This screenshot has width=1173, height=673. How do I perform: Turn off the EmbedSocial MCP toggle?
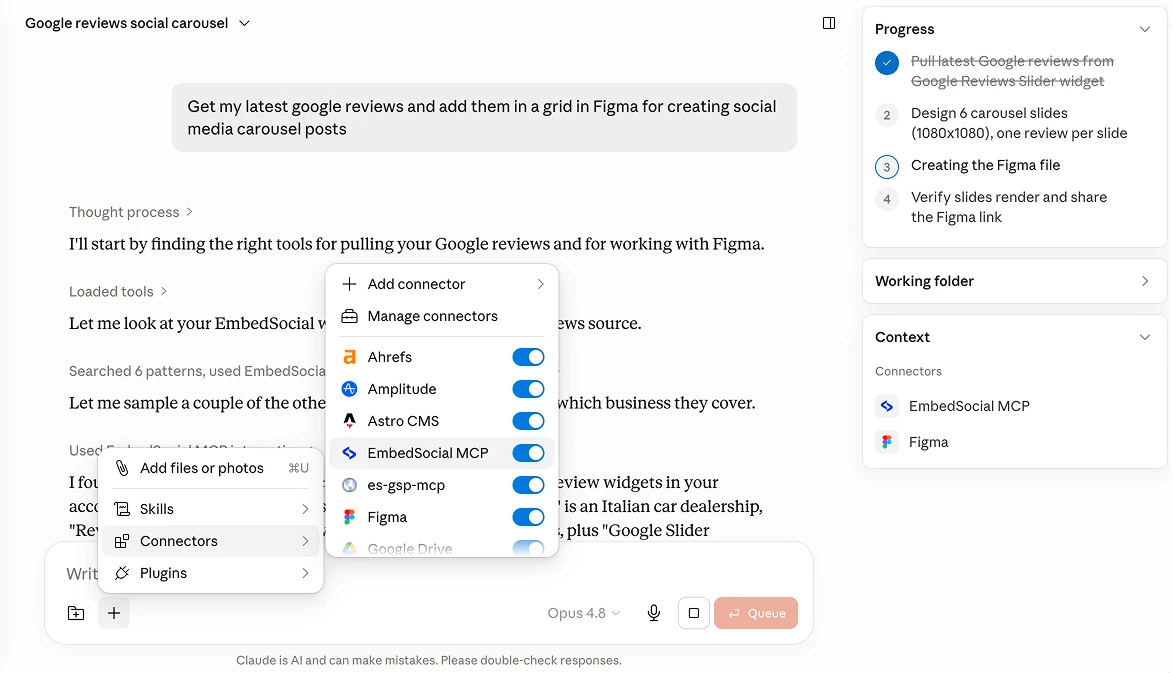pos(528,453)
